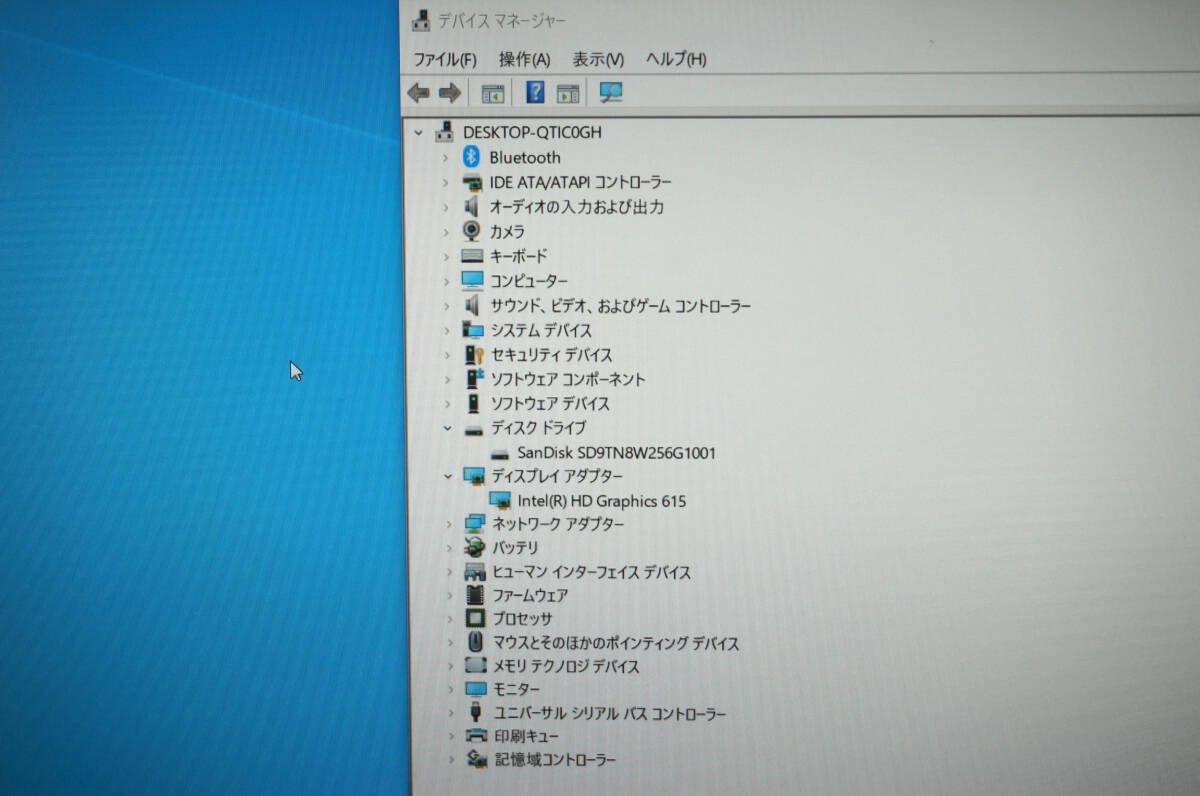Click the Bluetooth category icon
1200x796 pixels.
pyautogui.click(x=472, y=157)
